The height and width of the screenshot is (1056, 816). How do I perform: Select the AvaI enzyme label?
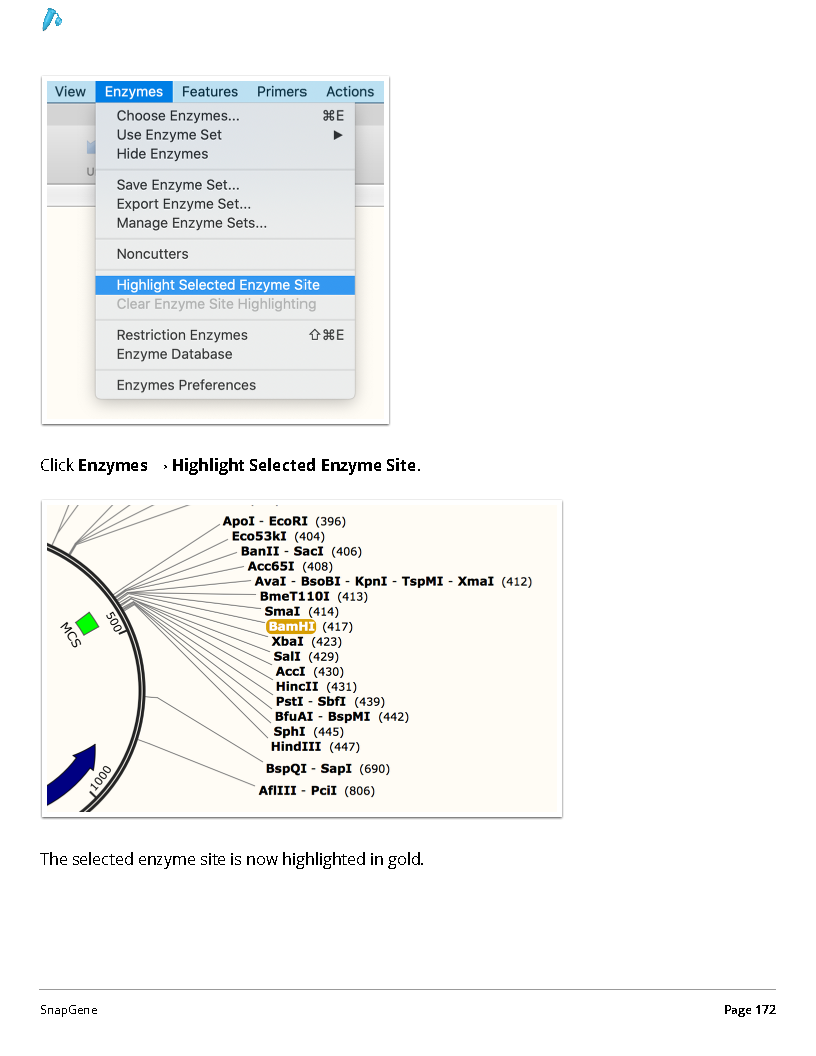click(x=270, y=581)
